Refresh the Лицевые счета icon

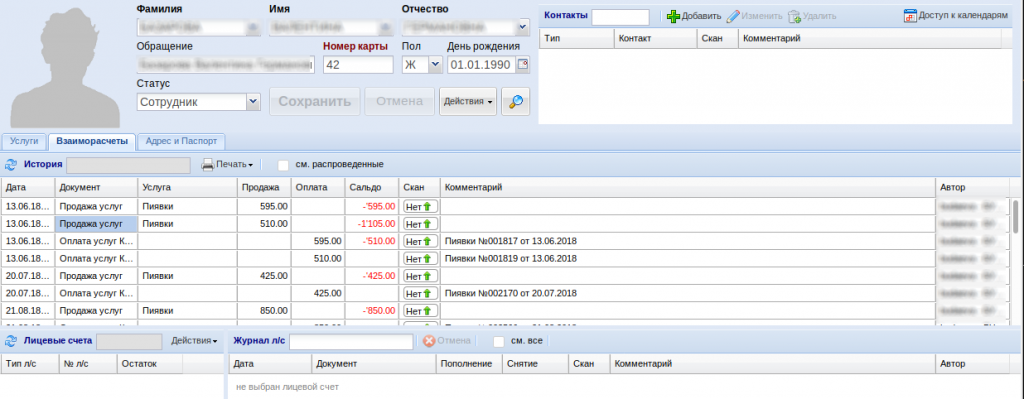(11, 341)
